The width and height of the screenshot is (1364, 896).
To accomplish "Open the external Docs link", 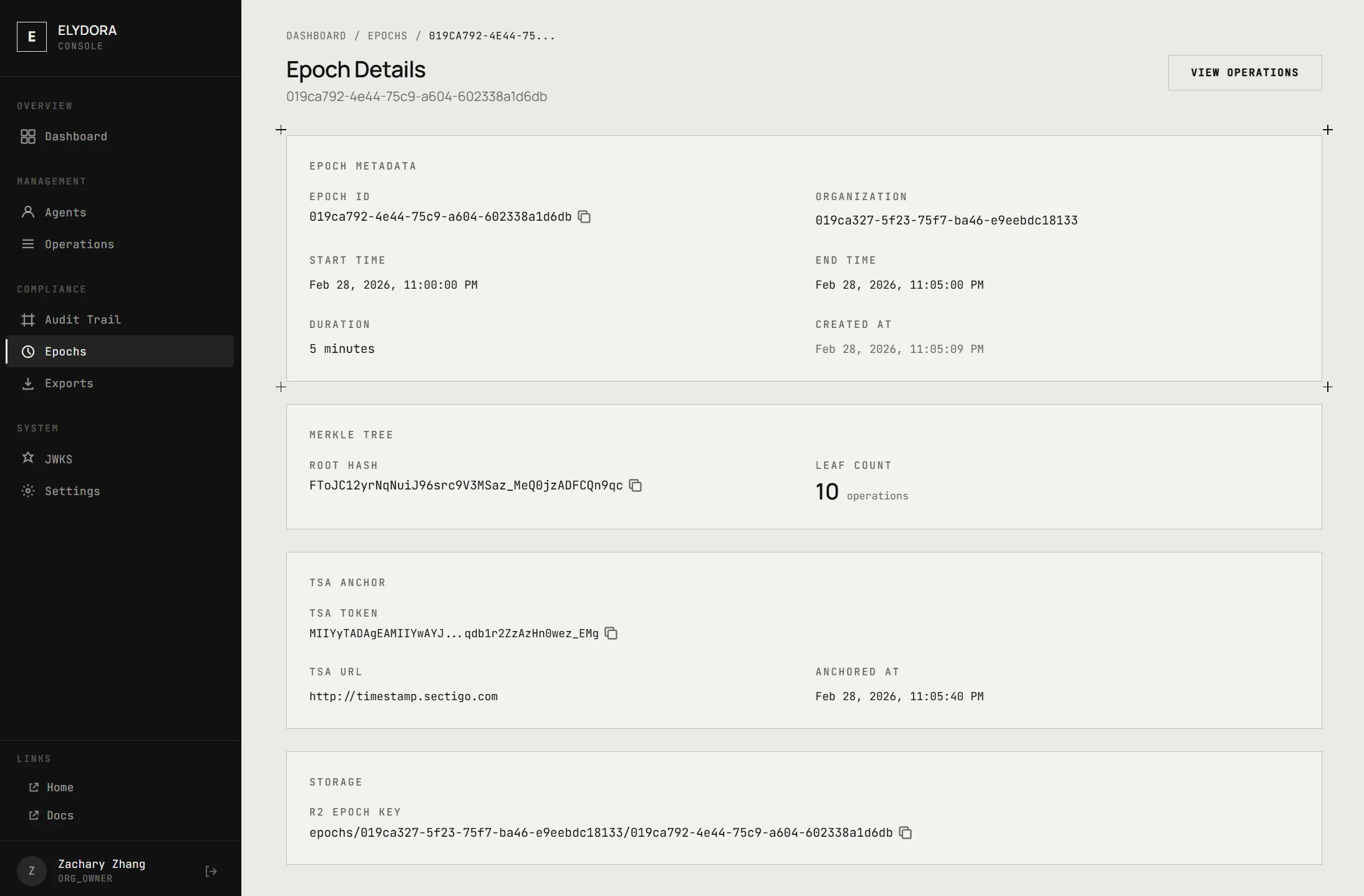I will [x=59, y=816].
